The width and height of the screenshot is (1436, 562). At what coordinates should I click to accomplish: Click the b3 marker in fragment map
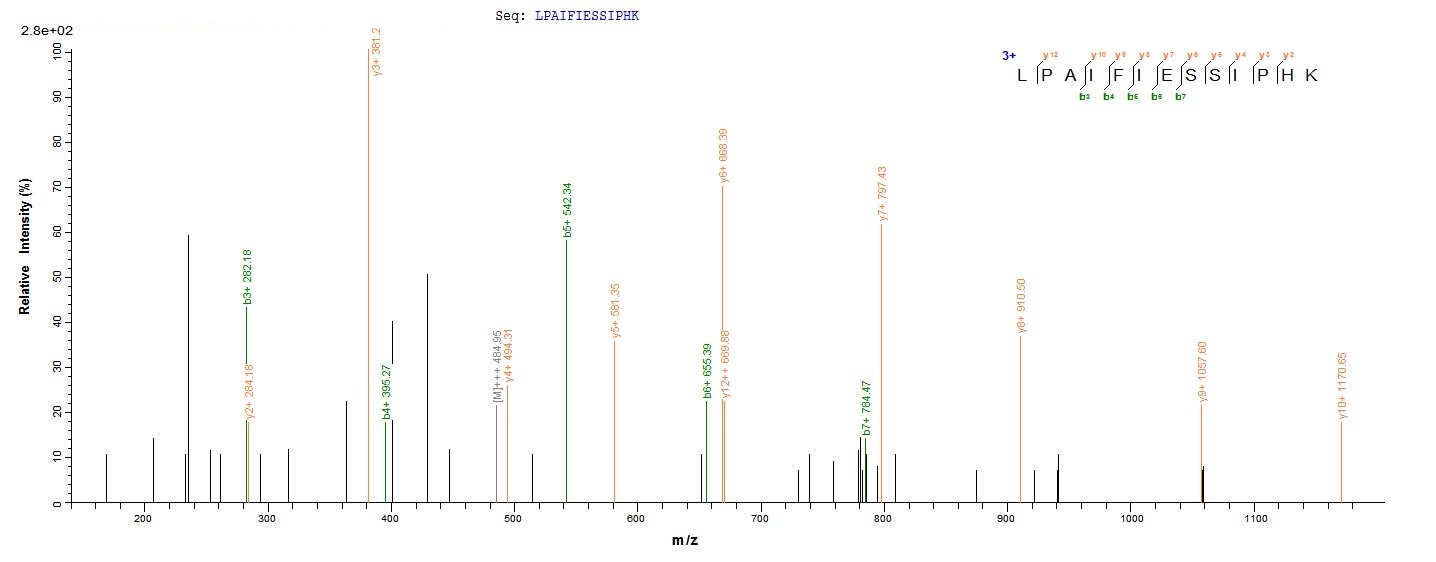coord(1084,97)
